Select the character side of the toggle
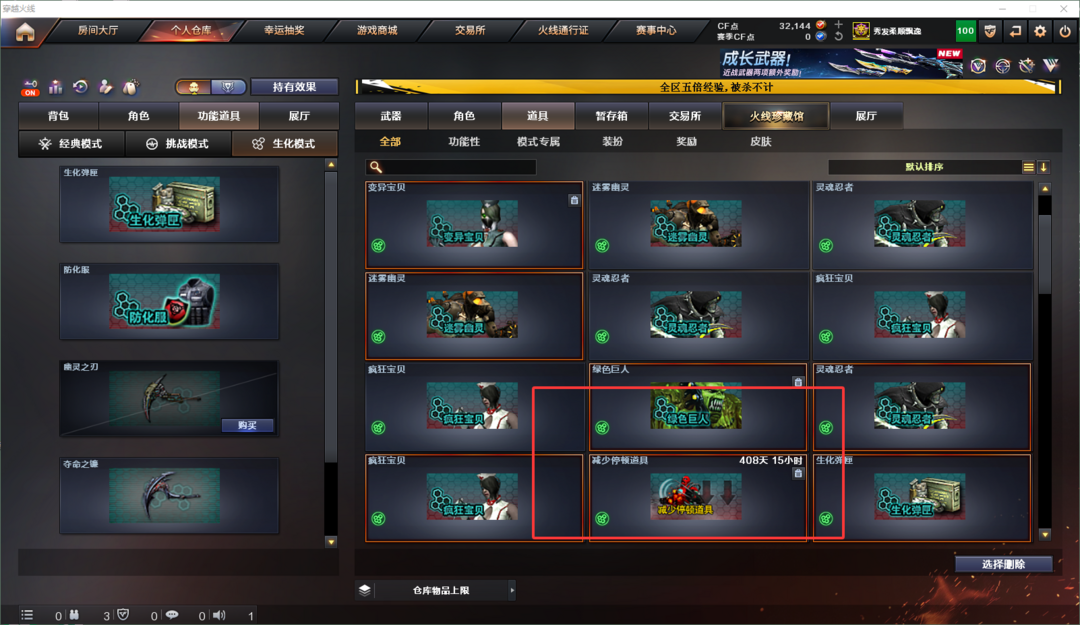Image resolution: width=1080 pixels, height=625 pixels. pyautogui.click(x=194, y=87)
